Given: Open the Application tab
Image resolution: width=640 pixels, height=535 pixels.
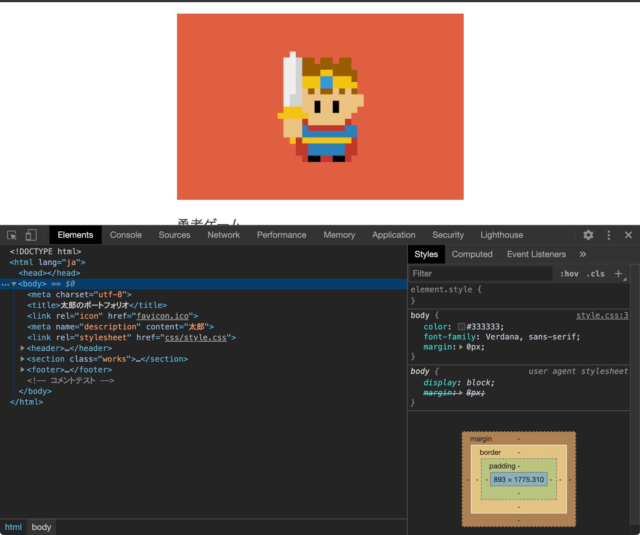Looking at the screenshot, I should coord(393,235).
